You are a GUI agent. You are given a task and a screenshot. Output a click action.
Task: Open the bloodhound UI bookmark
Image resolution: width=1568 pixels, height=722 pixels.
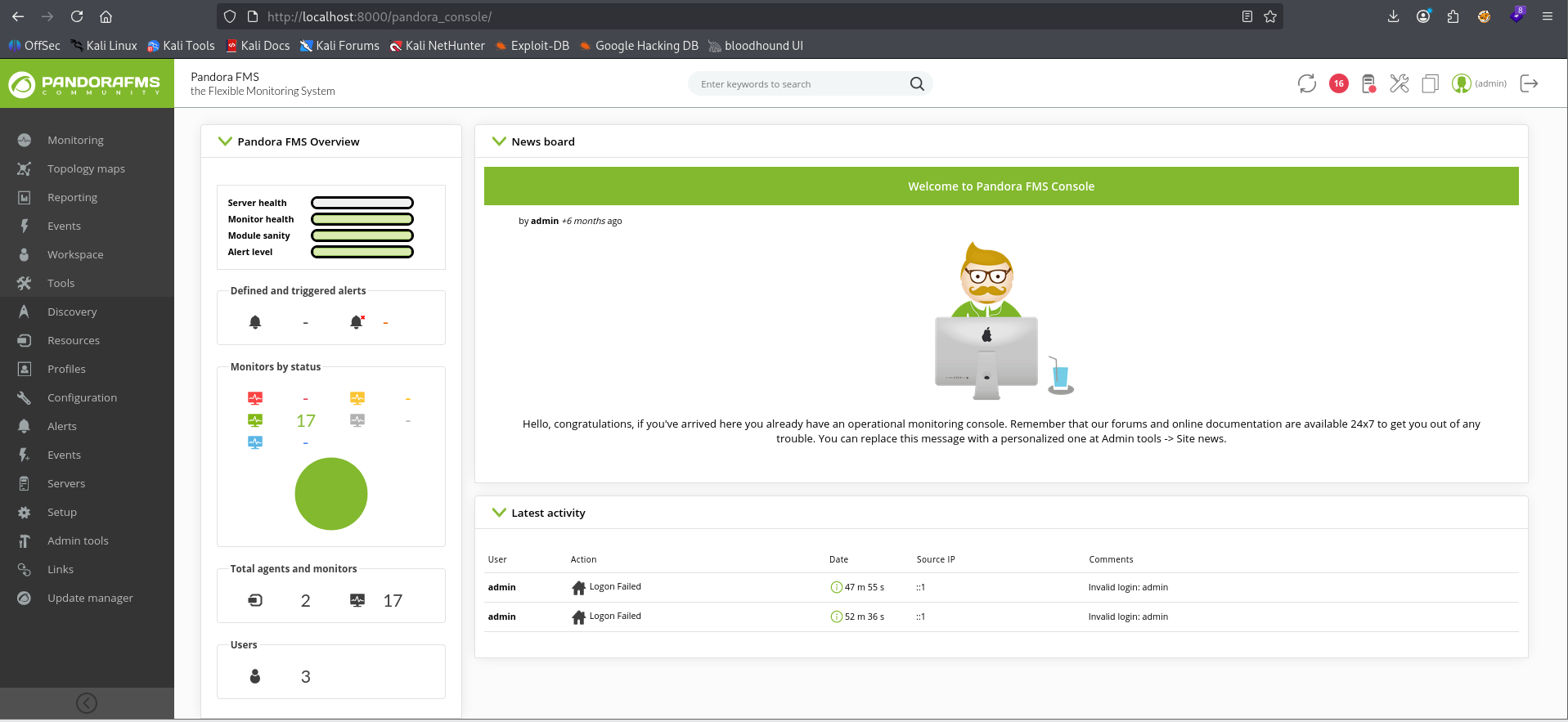click(x=756, y=46)
